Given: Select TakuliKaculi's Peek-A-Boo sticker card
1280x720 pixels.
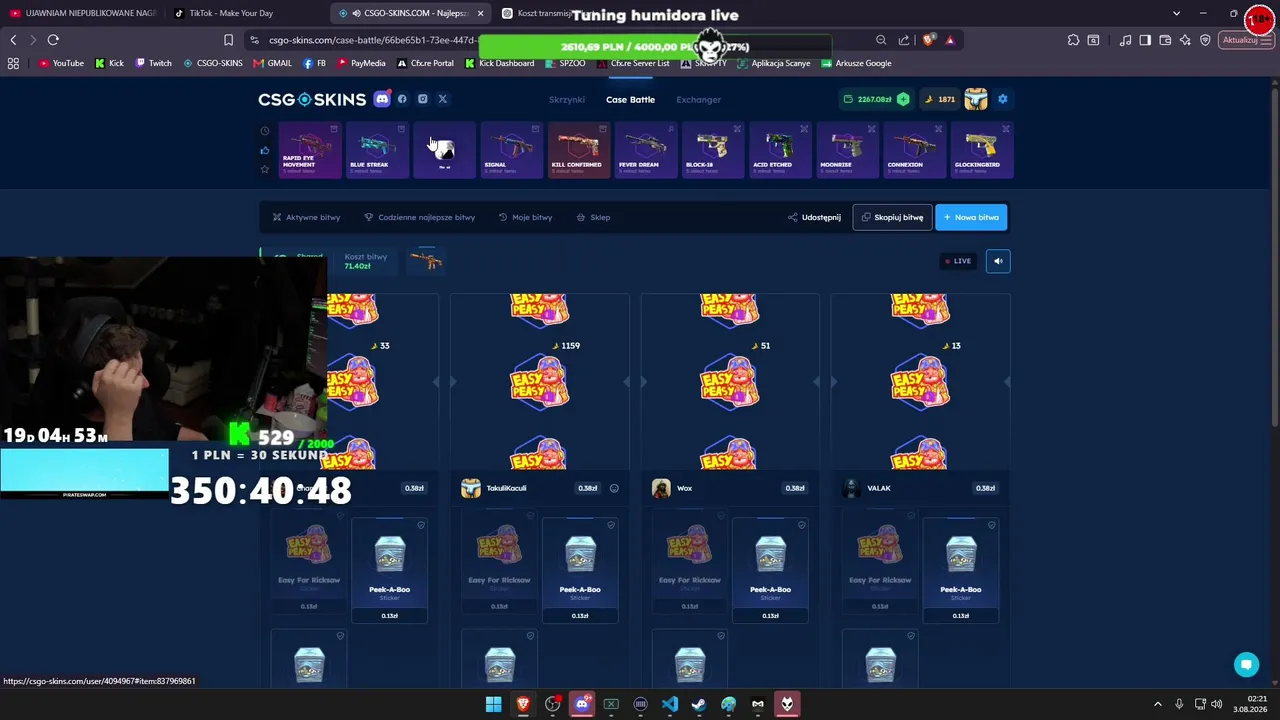Looking at the screenshot, I should [x=580, y=570].
